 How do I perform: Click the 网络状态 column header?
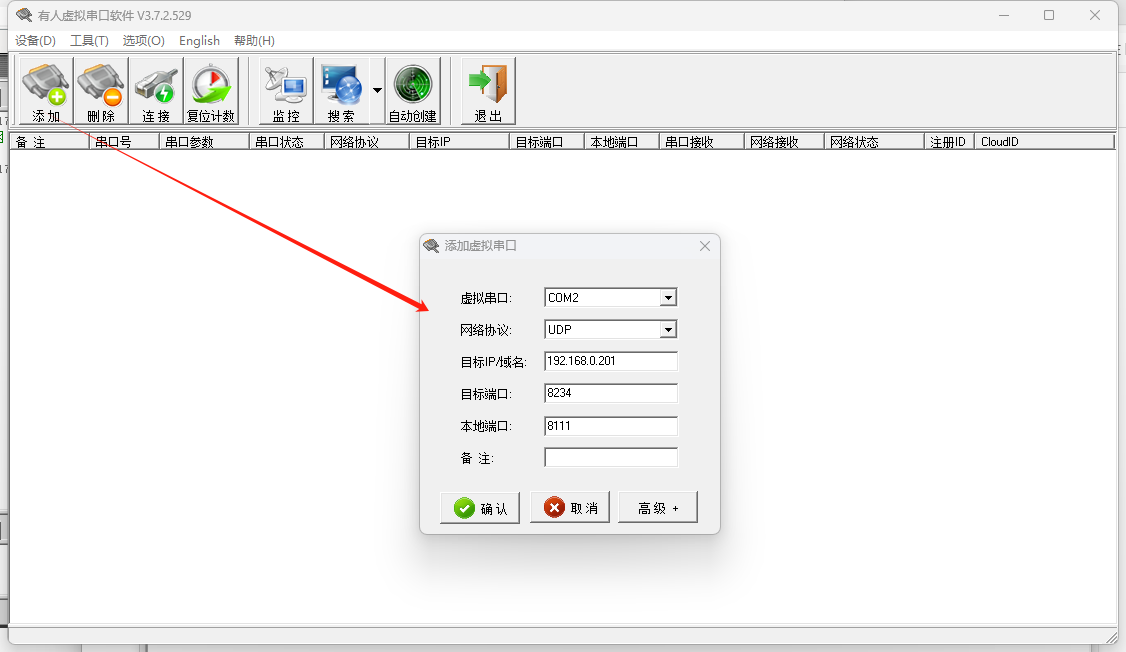tap(874, 142)
